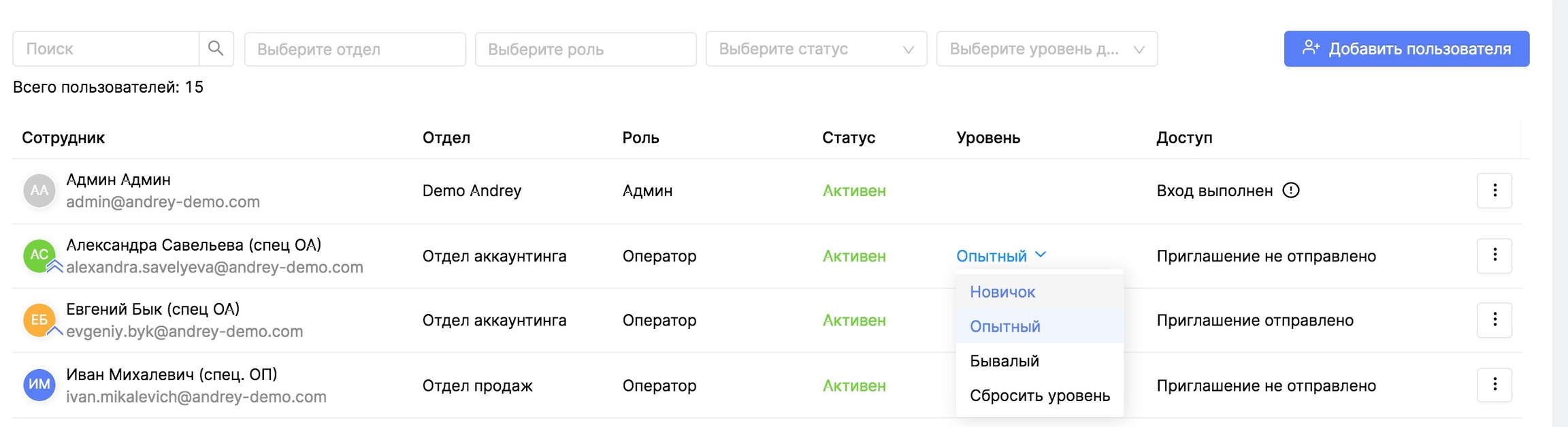
Task: Click the info icon beside Вход выполнен
Action: point(1290,191)
